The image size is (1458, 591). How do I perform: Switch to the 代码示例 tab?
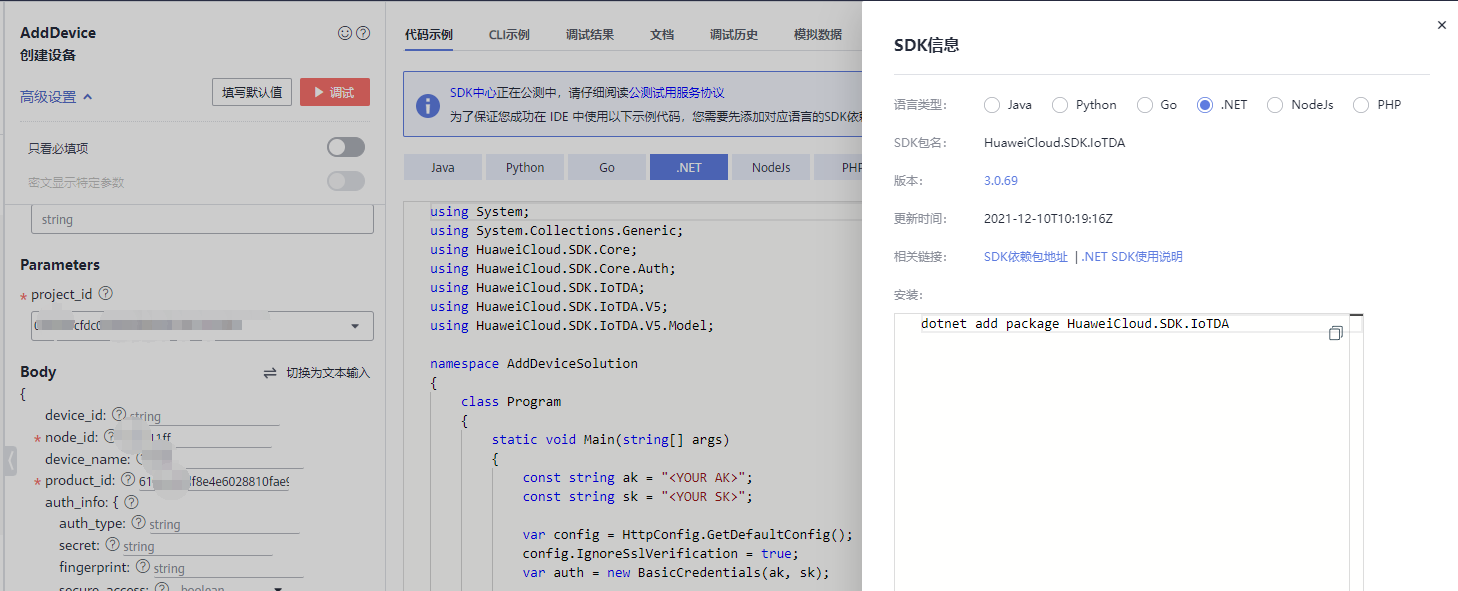point(429,34)
